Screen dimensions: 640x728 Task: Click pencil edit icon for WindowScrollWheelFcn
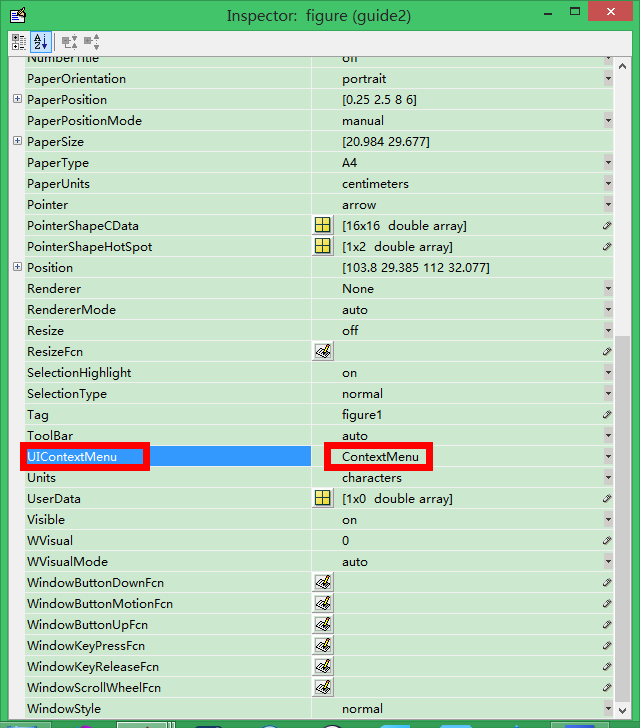[607, 688]
